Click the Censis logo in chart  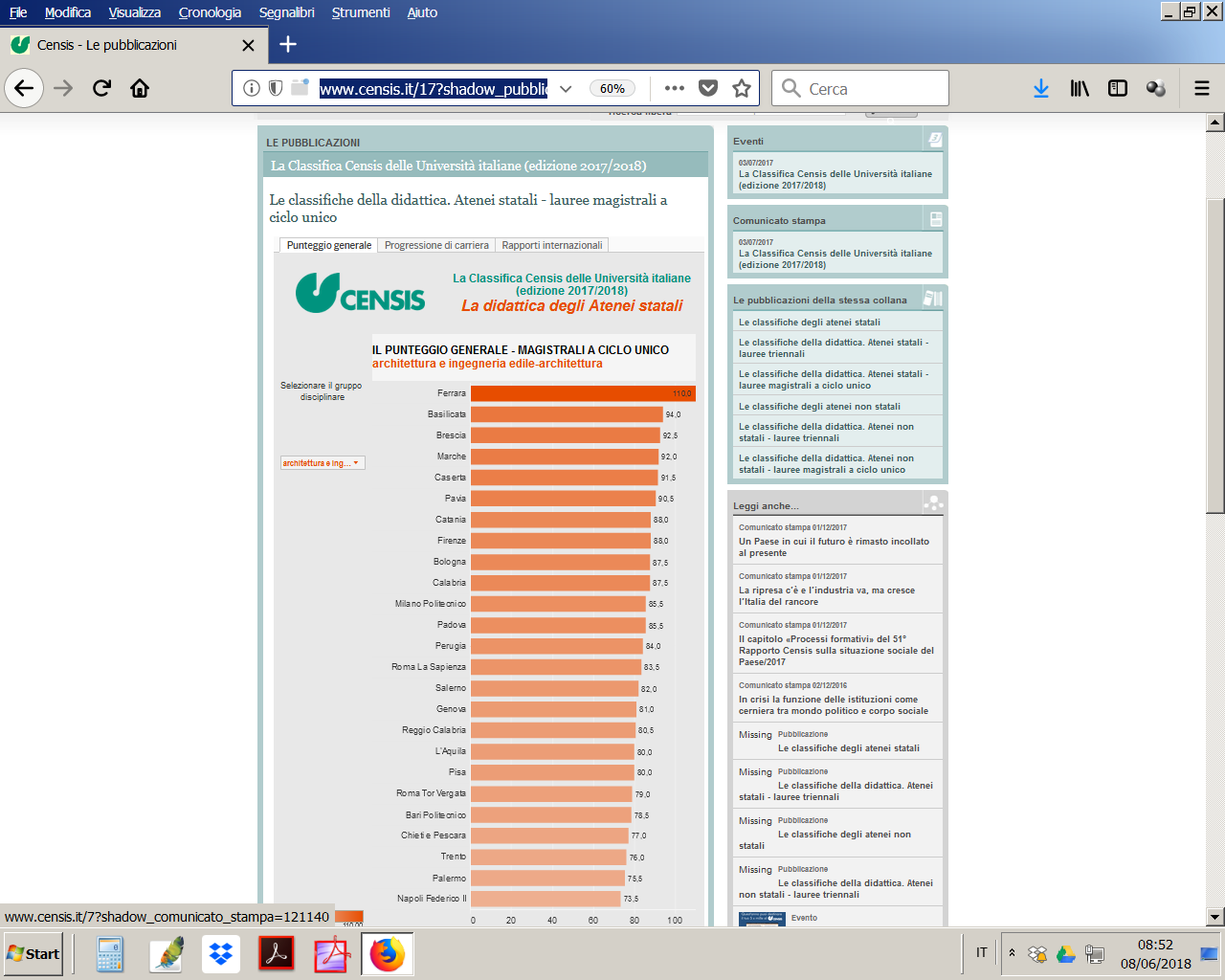[x=360, y=292]
